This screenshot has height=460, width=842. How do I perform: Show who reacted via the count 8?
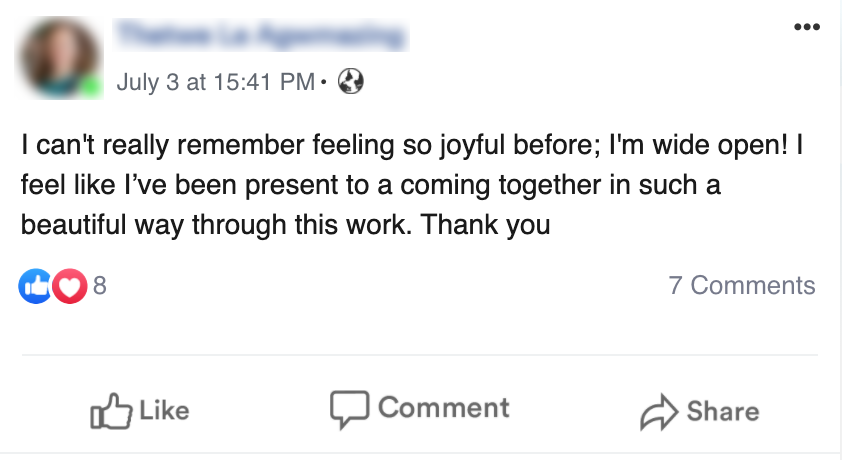click(99, 287)
